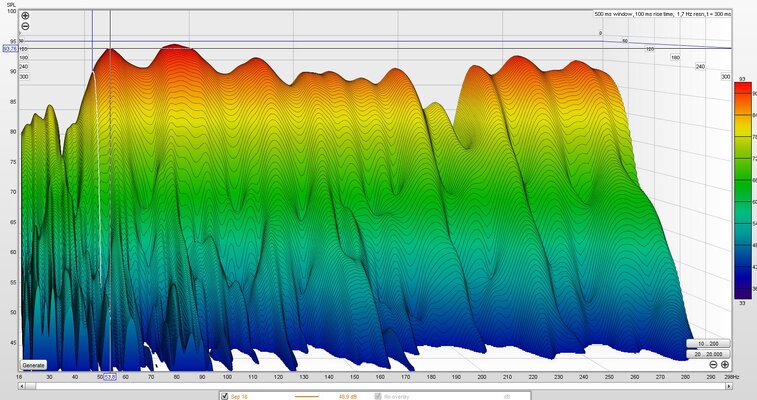Click the right arrow of horizontal scrollbar
This screenshot has height=400, width=757.
(x=729, y=386)
